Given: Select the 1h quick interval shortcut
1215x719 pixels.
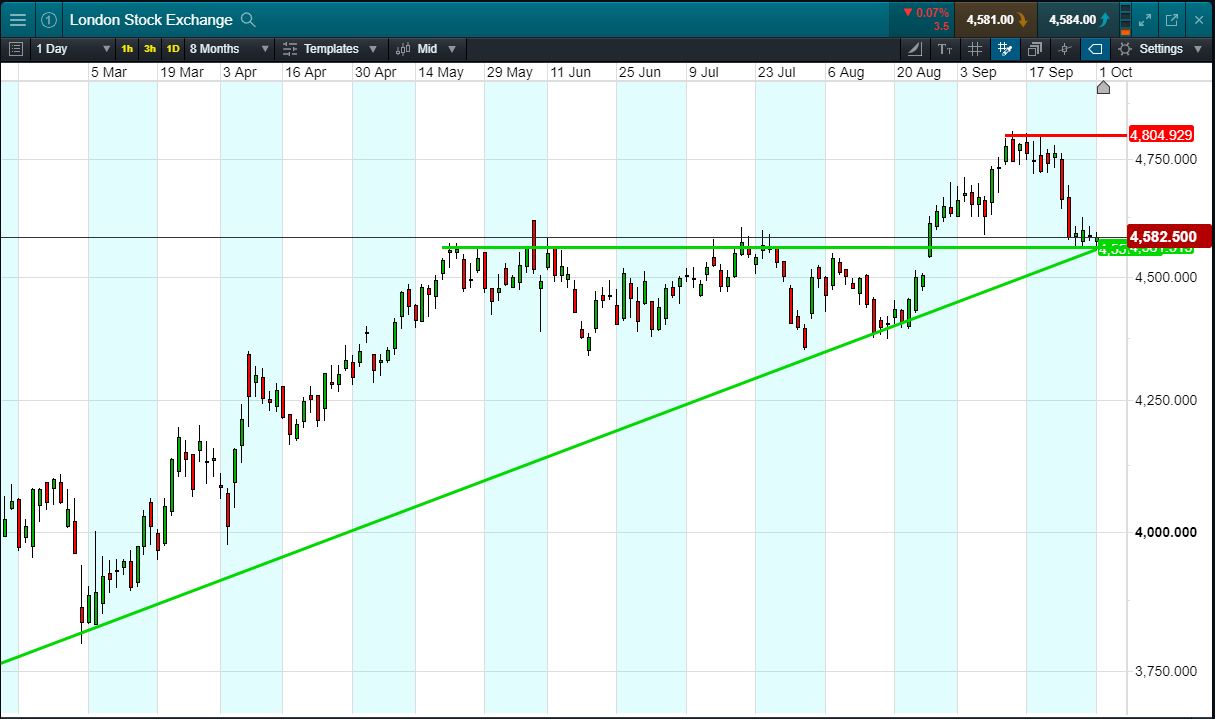Looking at the screenshot, I should [127, 49].
